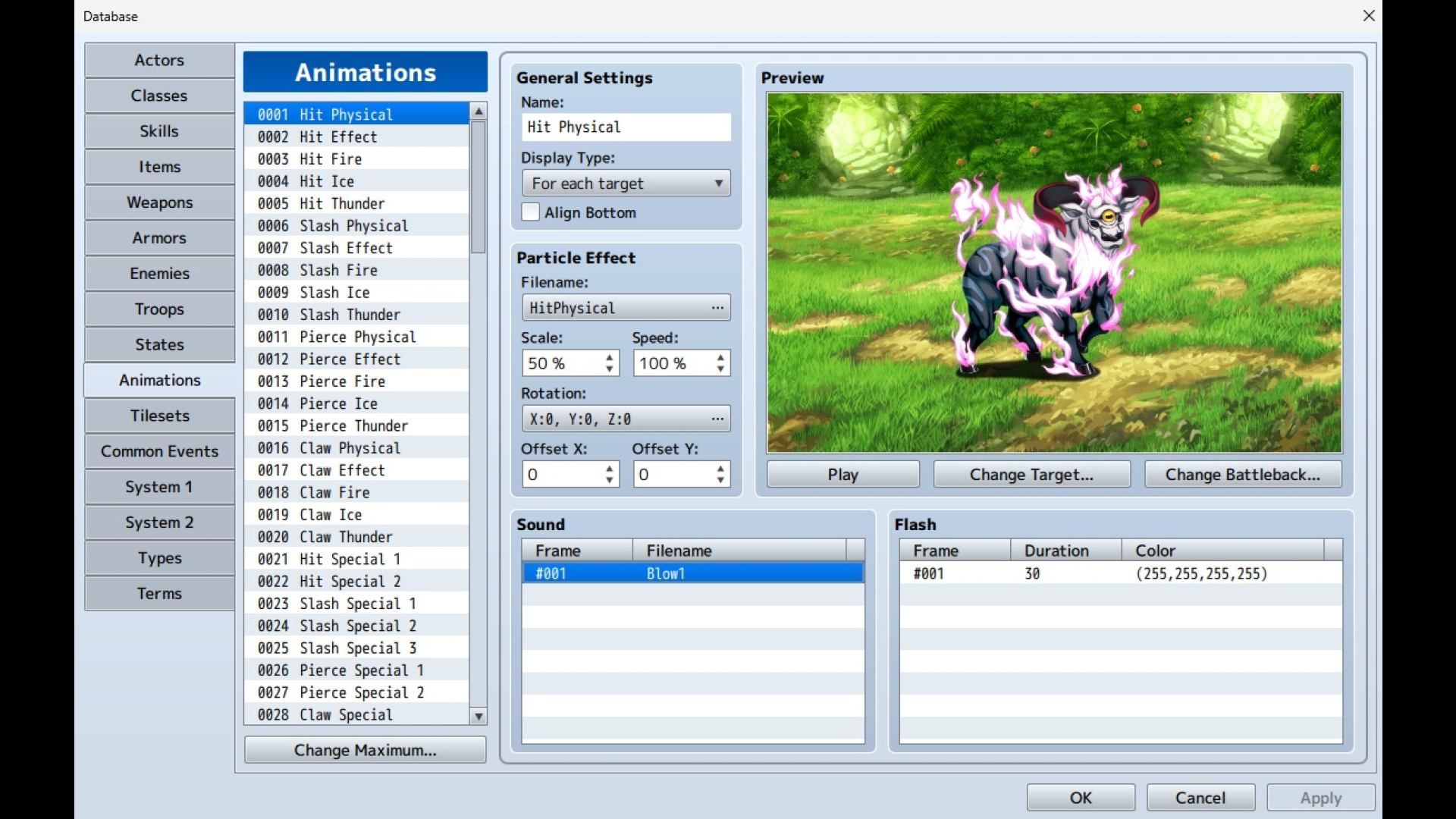Screen dimensions: 1456x819
Task: Switch to the Tilesets section
Action: tap(158, 416)
